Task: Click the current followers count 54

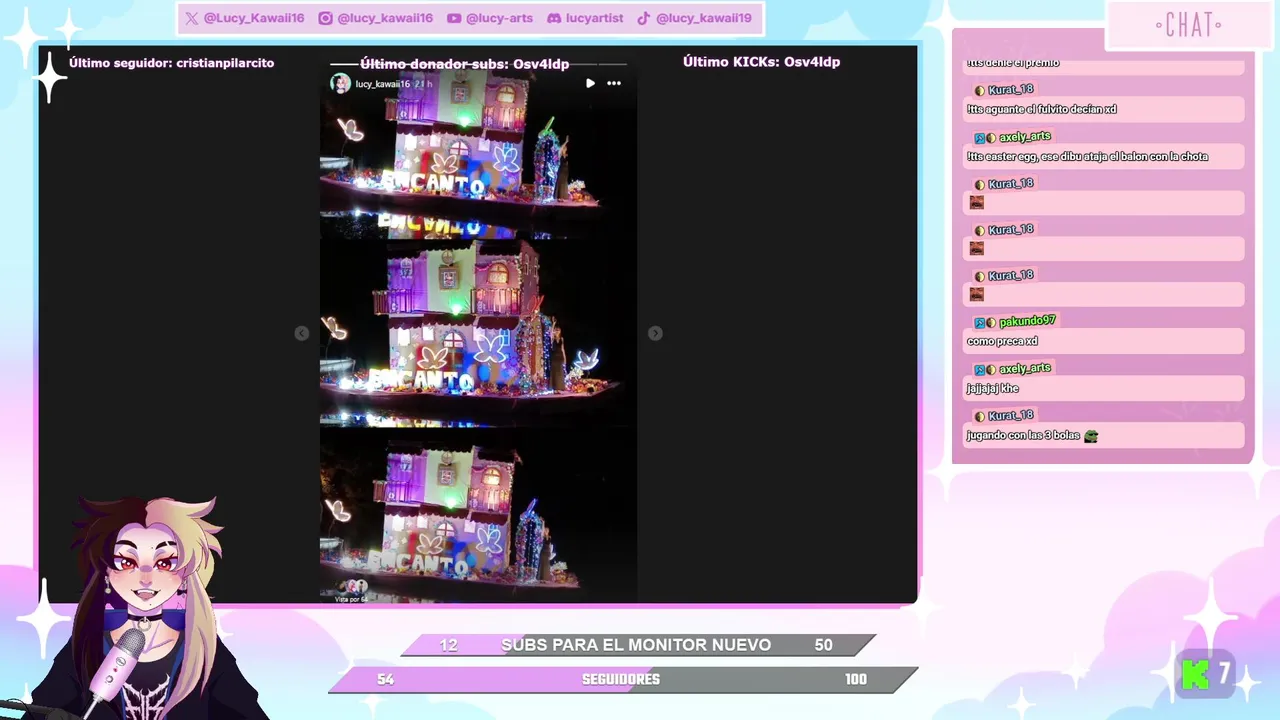Action: point(385,679)
